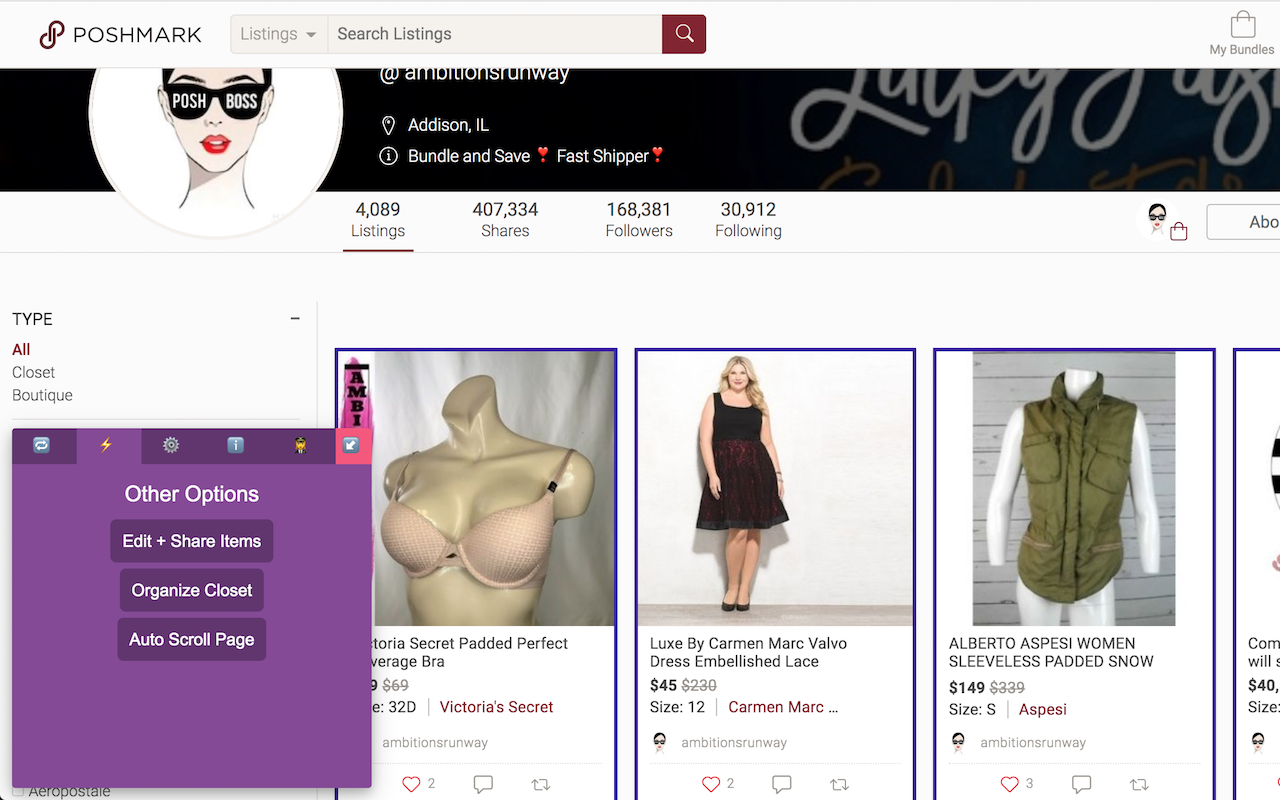Comment on the Carmen Marc Valvo dress listing
The width and height of the screenshot is (1280, 800).
[782, 784]
